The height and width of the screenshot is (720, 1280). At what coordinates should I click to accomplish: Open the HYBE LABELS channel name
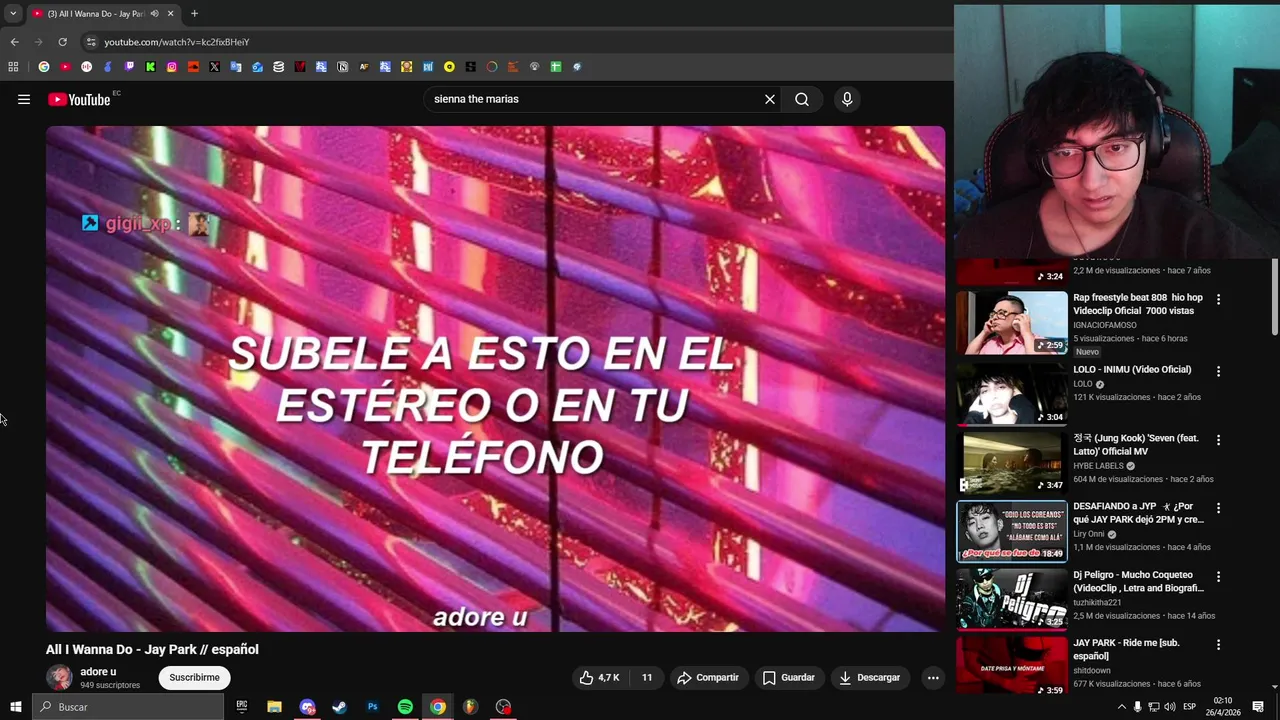point(1098,466)
